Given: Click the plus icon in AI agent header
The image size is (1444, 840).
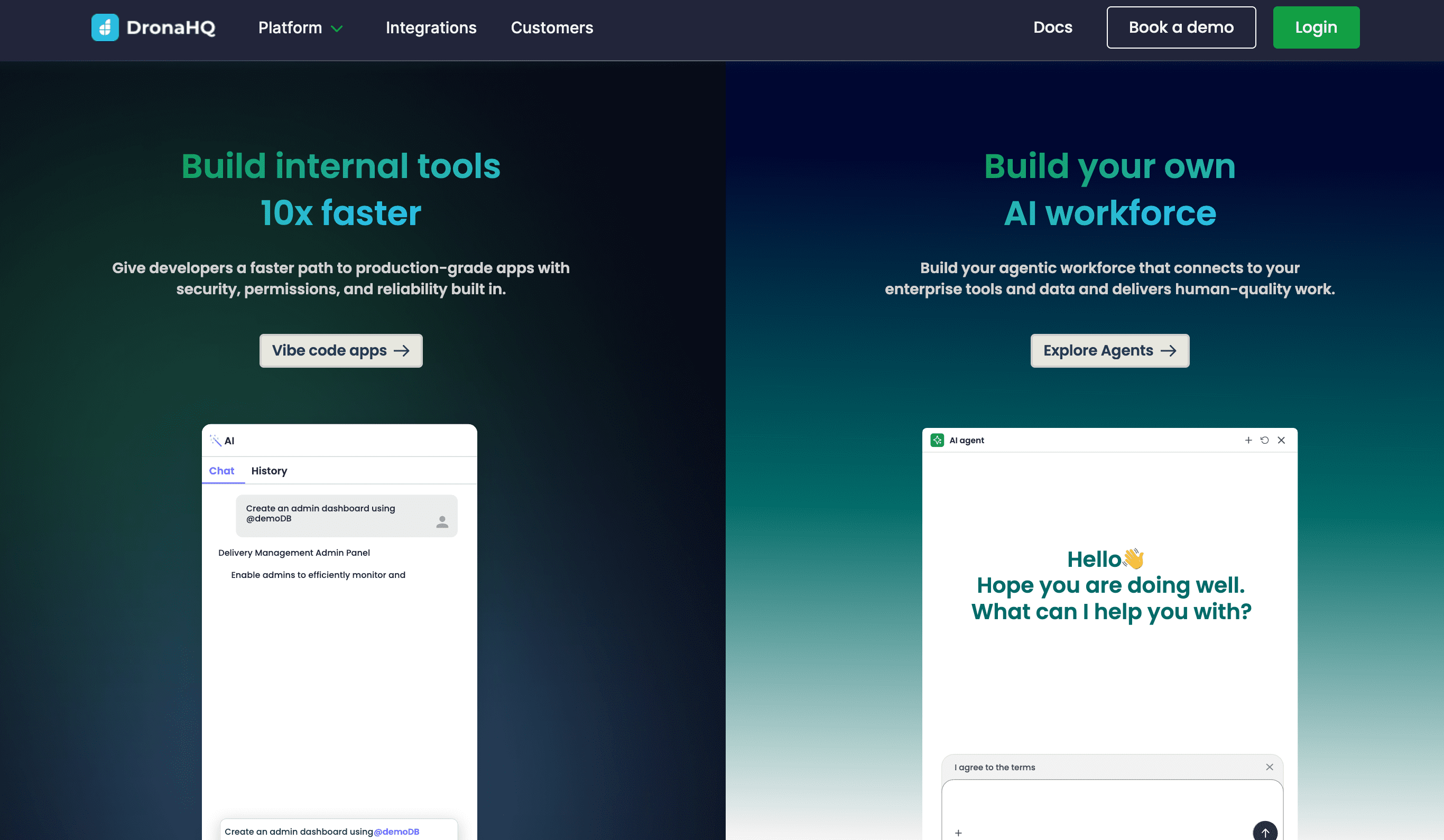Looking at the screenshot, I should 1248,440.
